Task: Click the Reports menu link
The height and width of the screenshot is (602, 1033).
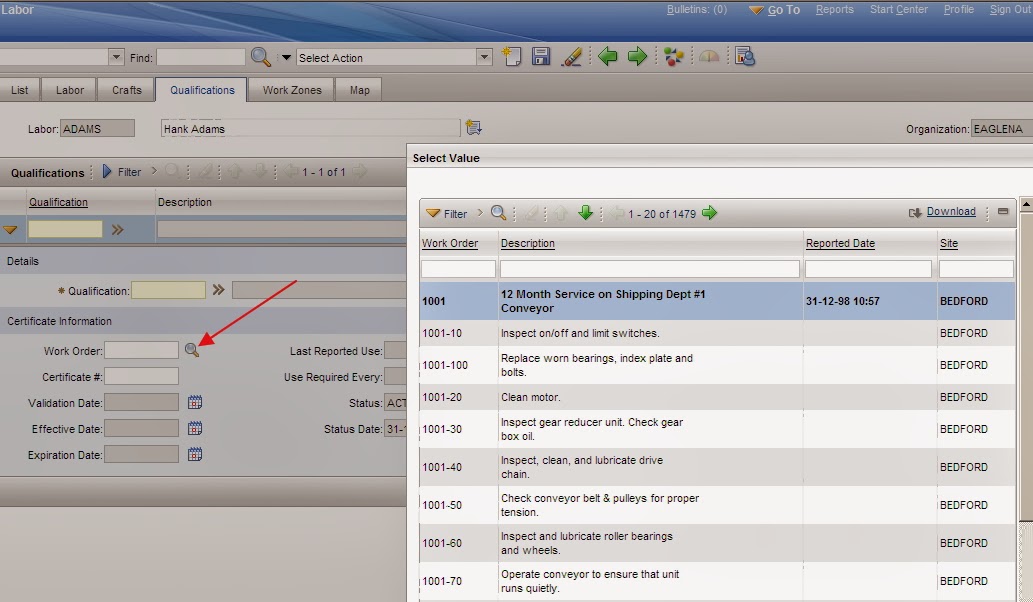Action: (835, 9)
